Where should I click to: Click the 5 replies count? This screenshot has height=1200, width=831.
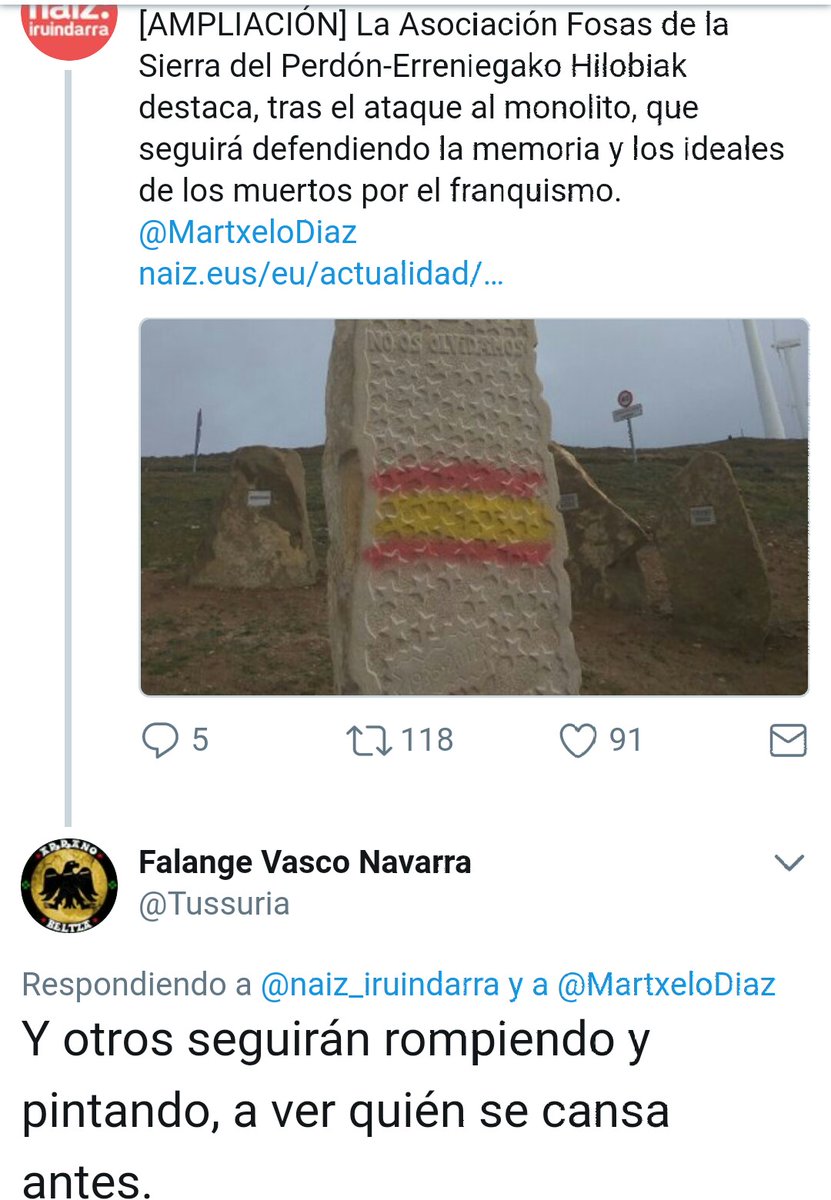coord(199,740)
